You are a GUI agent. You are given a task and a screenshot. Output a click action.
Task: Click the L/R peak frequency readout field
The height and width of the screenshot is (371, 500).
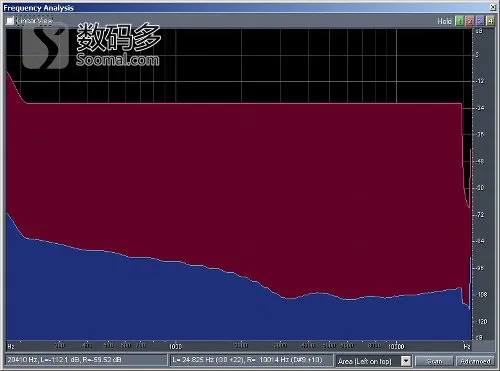pos(252,360)
